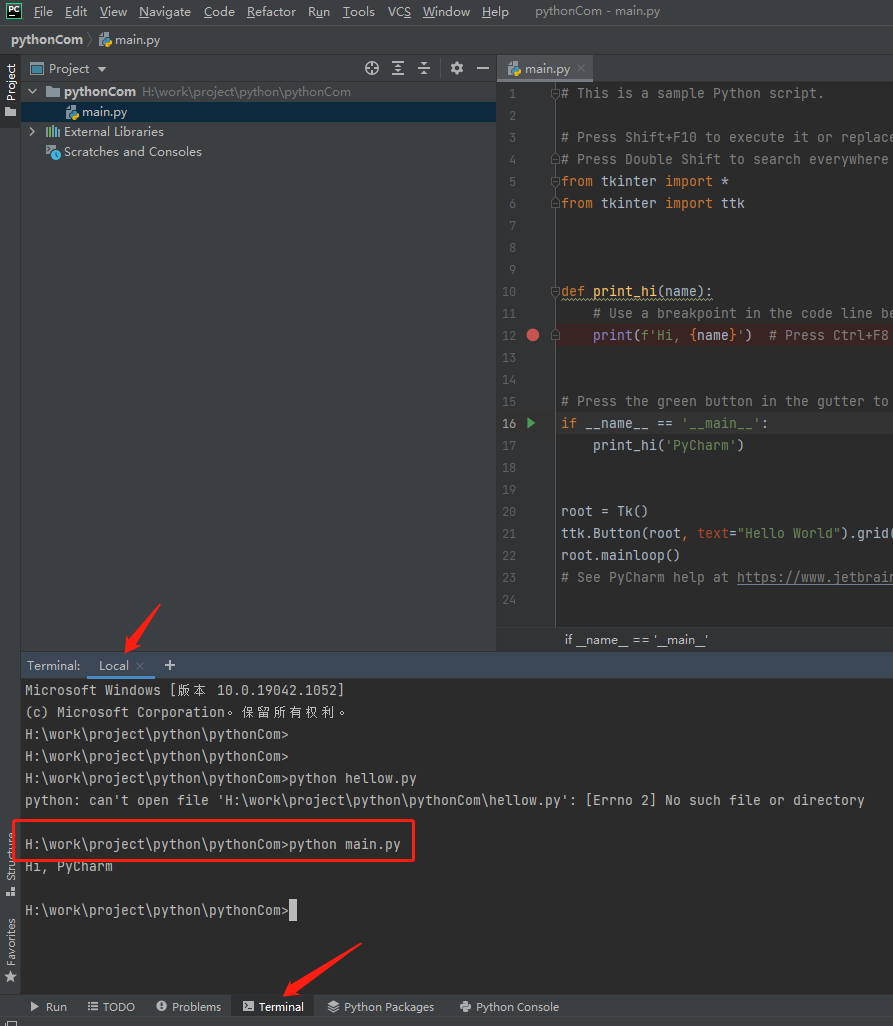893x1026 pixels.
Task: Open the Project panel settings gear
Action: click(x=456, y=68)
